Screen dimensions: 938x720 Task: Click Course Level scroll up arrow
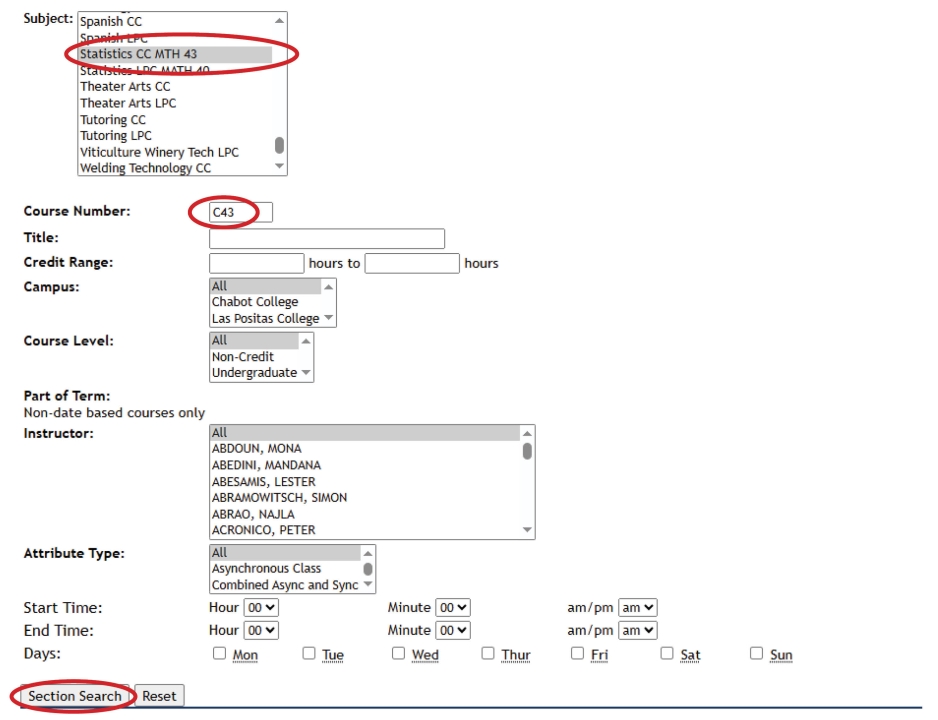coord(306,341)
